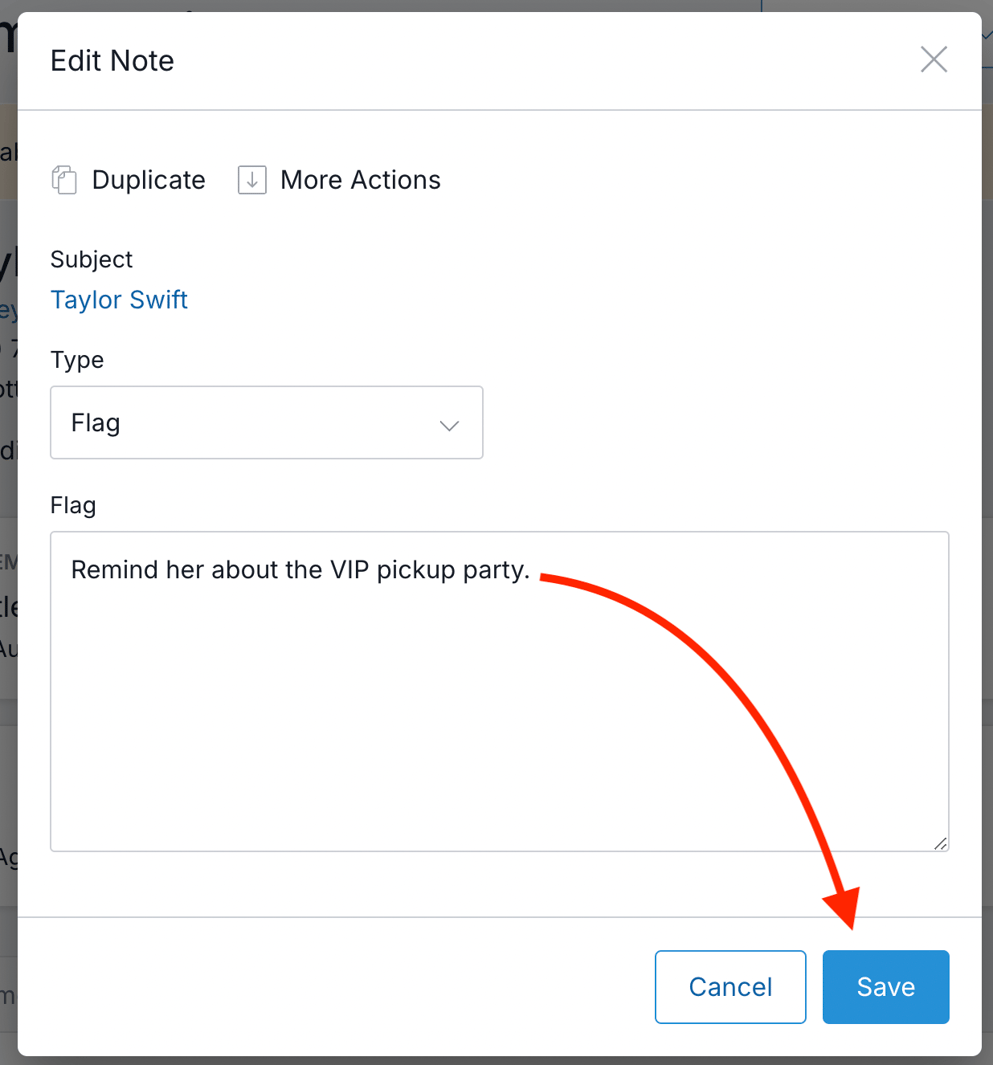Screen dimensions: 993x1065
Task: Dismiss the dialog using the close control
Action: (x=933, y=59)
